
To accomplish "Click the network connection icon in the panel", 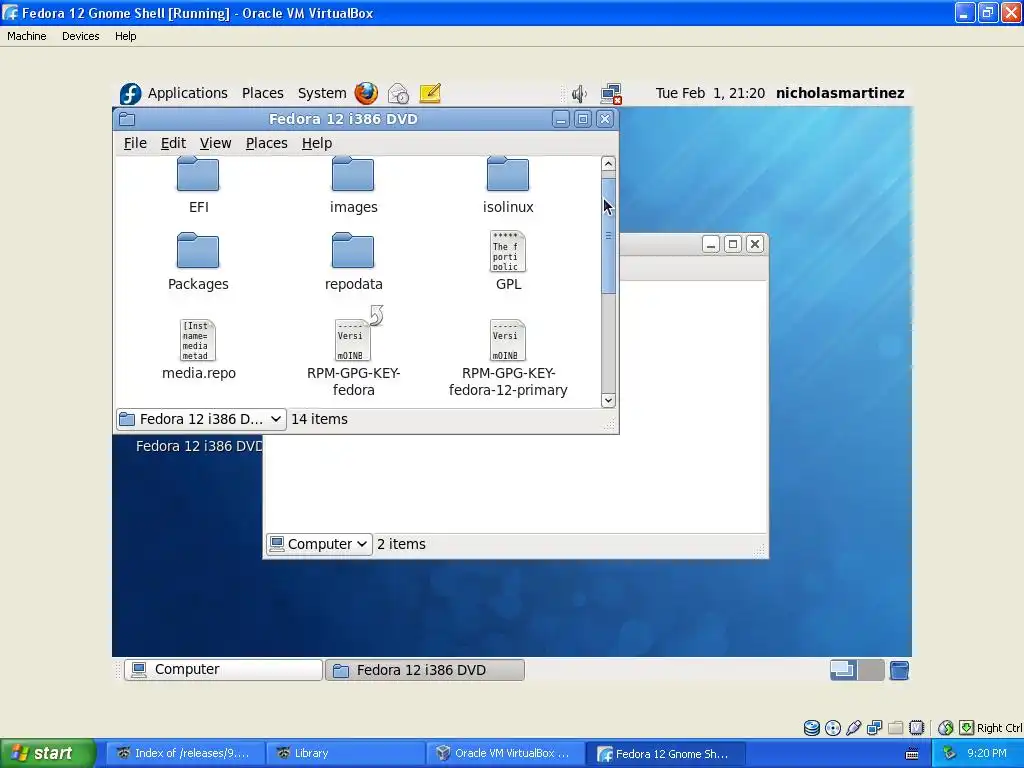I will tap(611, 94).
